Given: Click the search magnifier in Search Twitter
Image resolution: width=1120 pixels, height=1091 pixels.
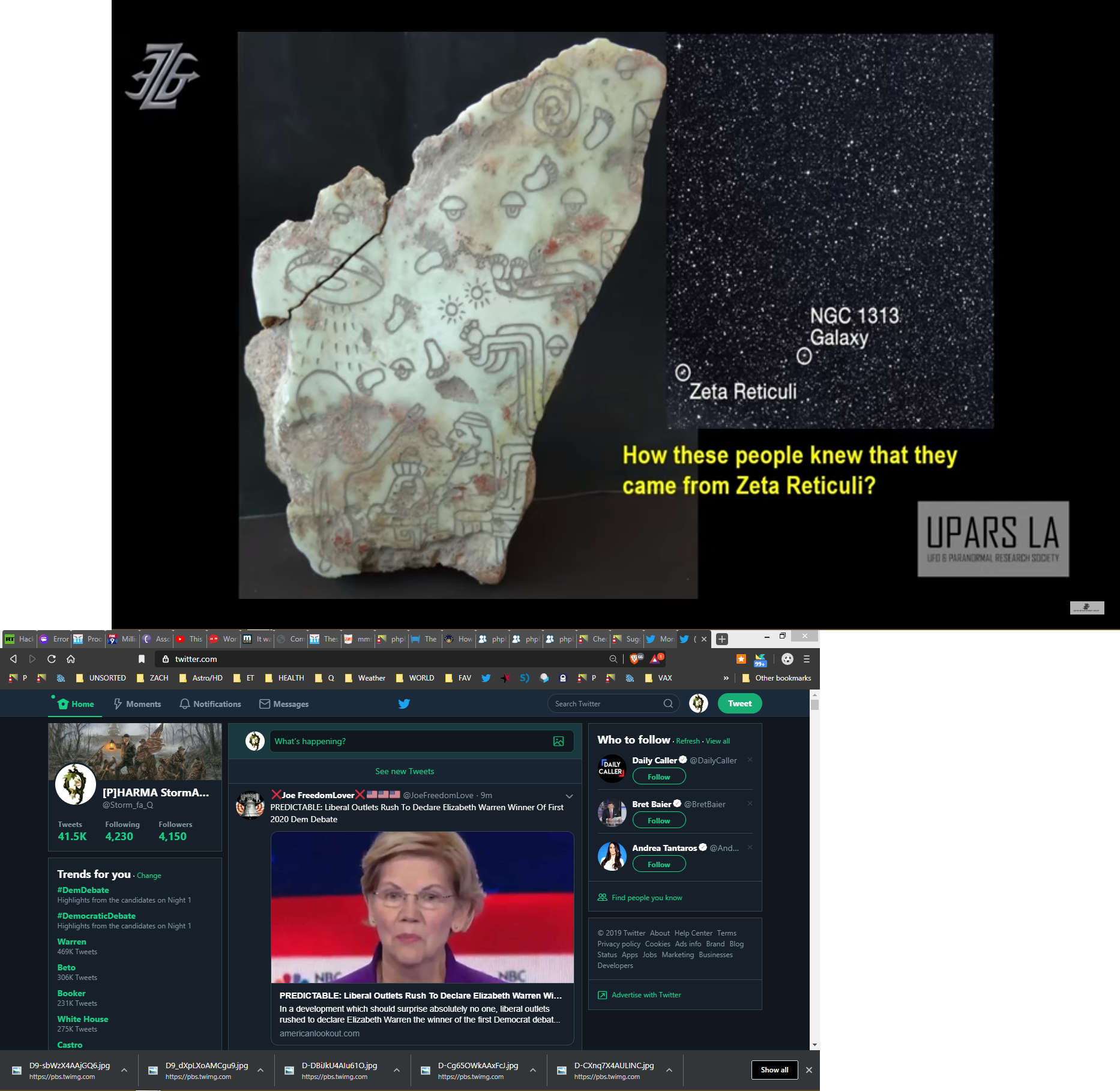Looking at the screenshot, I should (x=668, y=704).
